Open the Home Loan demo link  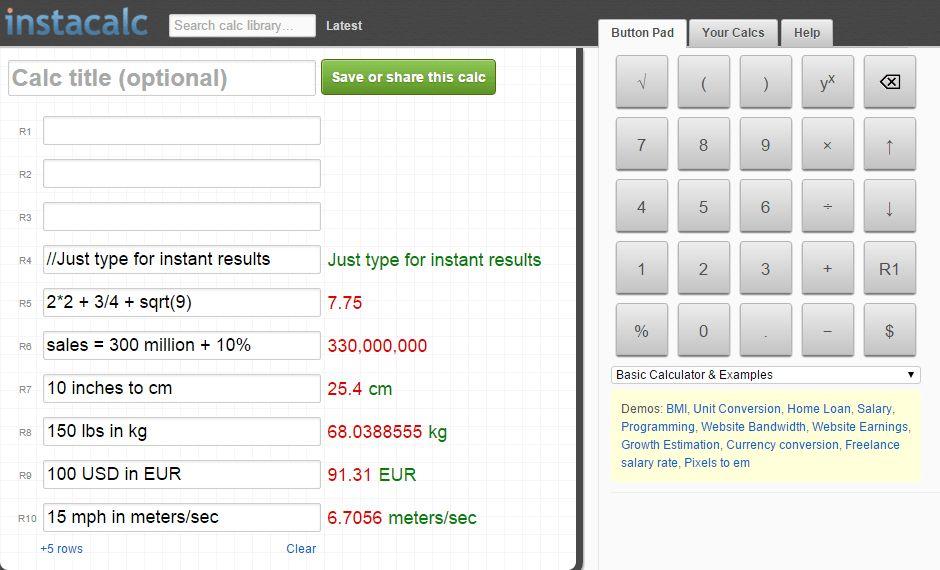point(818,409)
